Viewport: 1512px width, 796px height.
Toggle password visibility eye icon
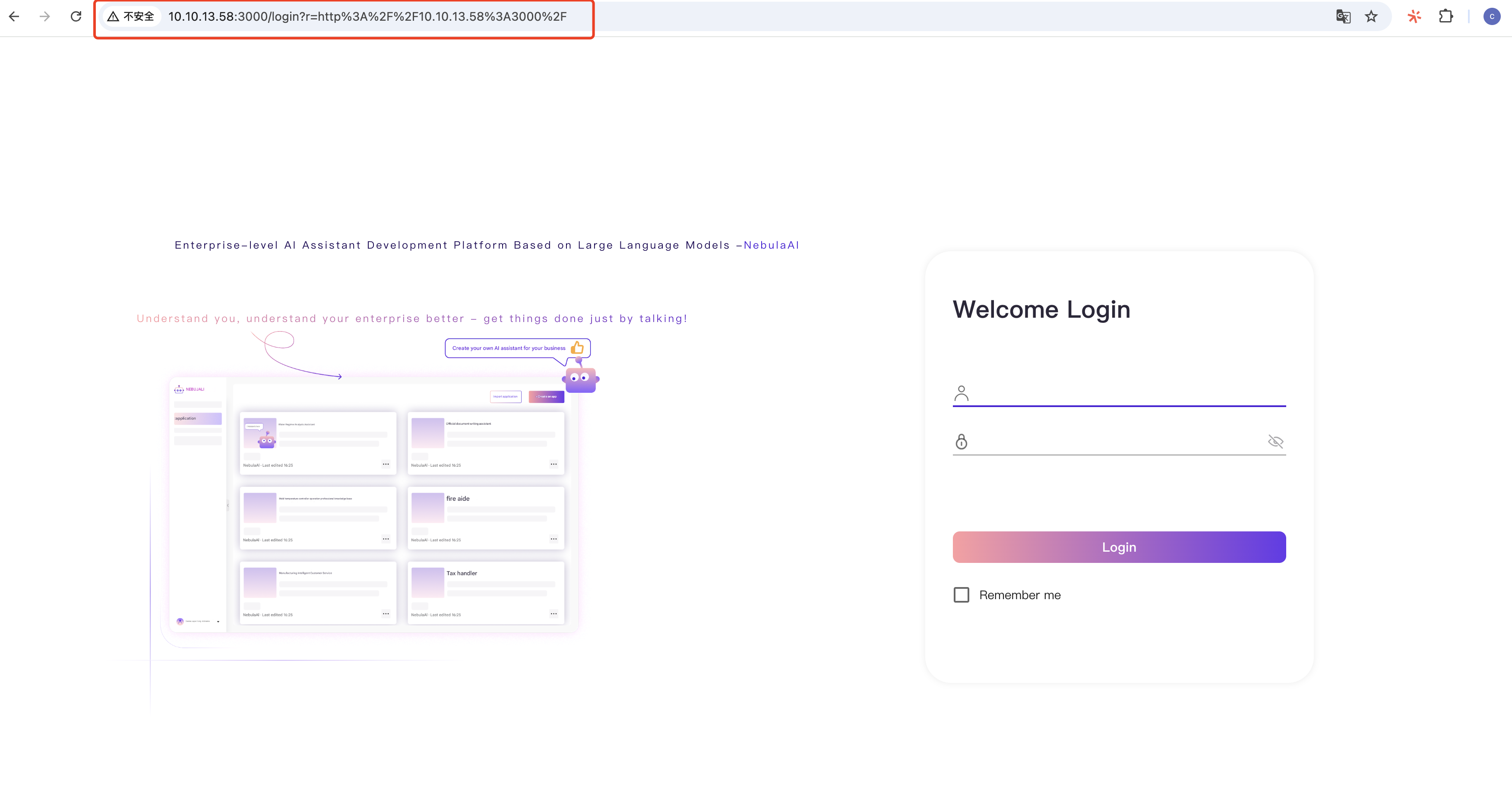coord(1275,442)
